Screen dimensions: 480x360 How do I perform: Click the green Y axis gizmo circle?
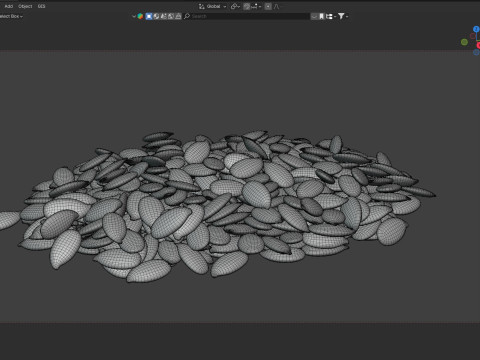pyautogui.click(x=464, y=42)
